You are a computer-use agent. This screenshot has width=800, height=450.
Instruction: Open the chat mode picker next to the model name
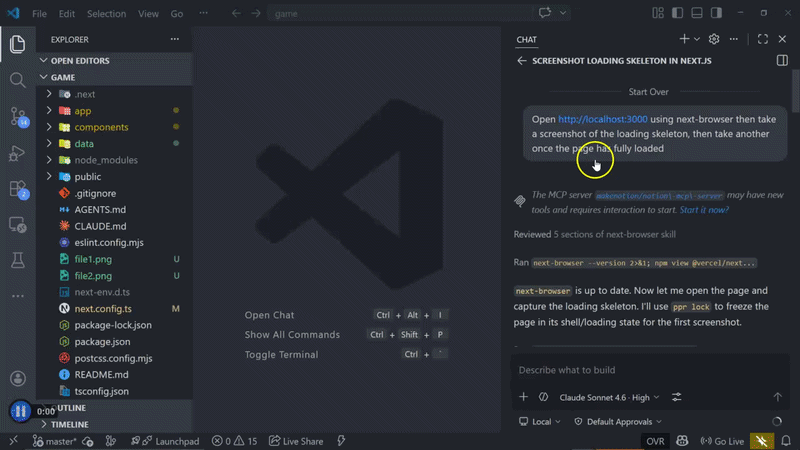543,397
